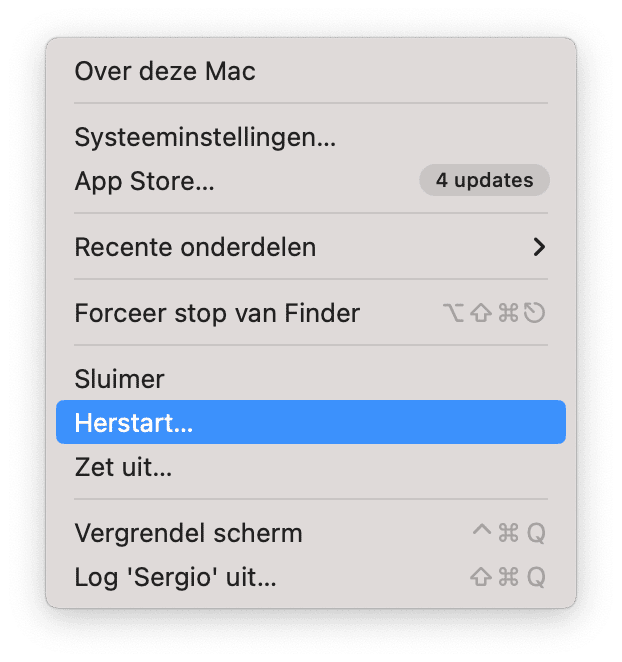Click the Q key hint for Vergrendel scherm

pyautogui.click(x=536, y=533)
